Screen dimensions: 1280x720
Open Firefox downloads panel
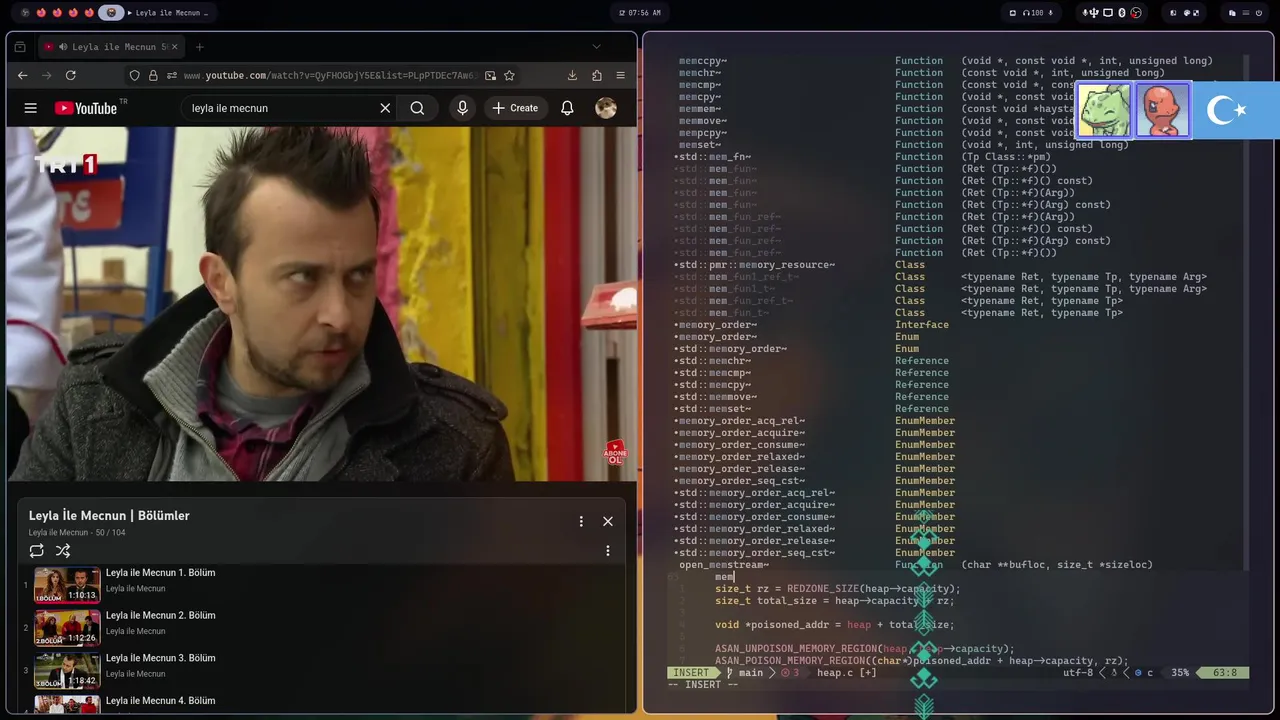pos(572,75)
